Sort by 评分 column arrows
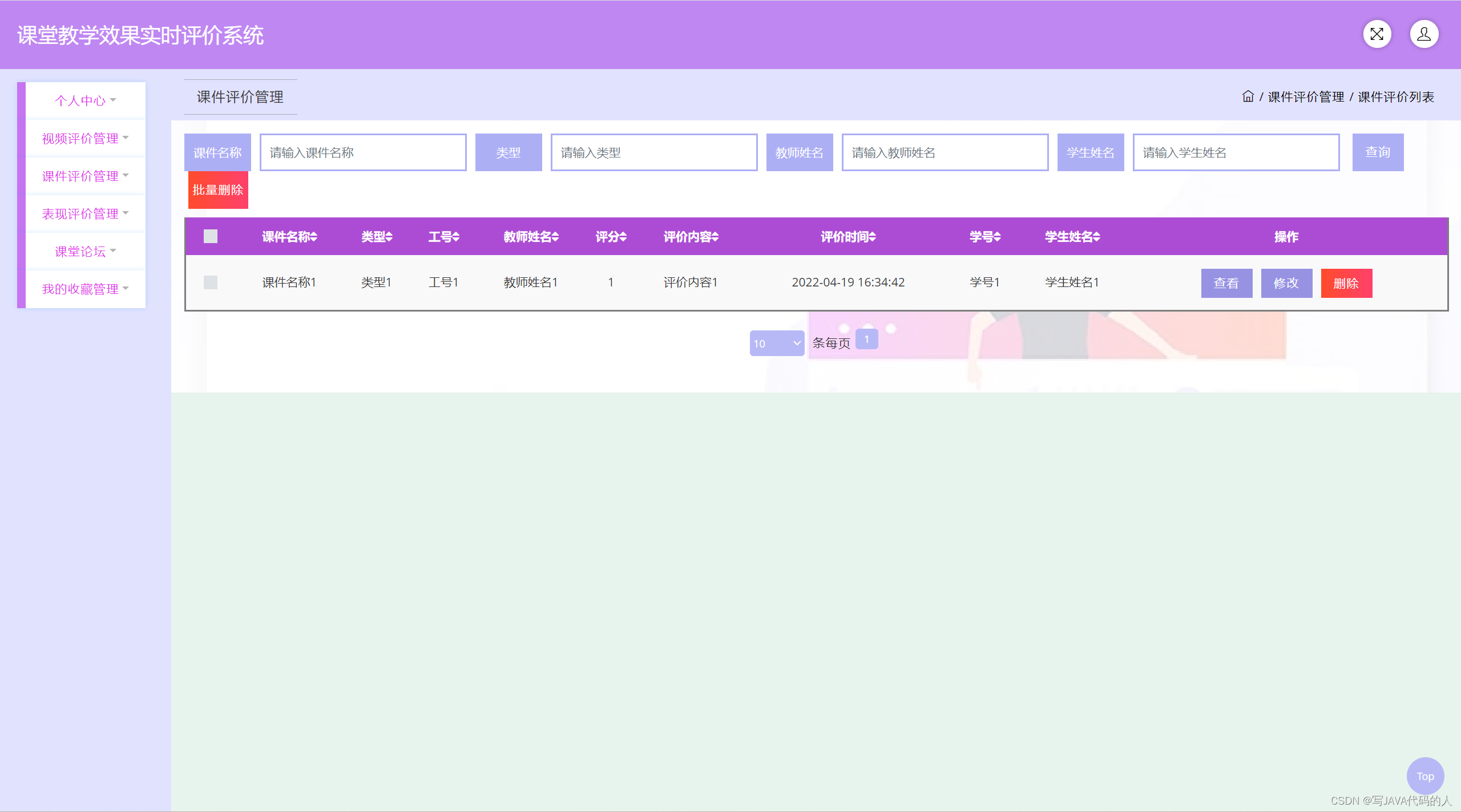1461x812 pixels. click(623, 237)
